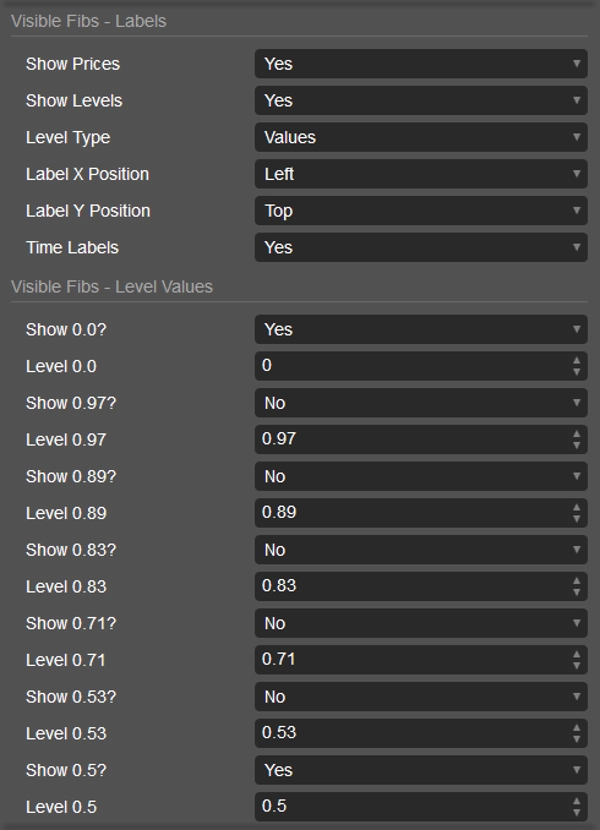This screenshot has height=830, width=600.
Task: Open the Time Labels dropdown
Action: coord(420,247)
